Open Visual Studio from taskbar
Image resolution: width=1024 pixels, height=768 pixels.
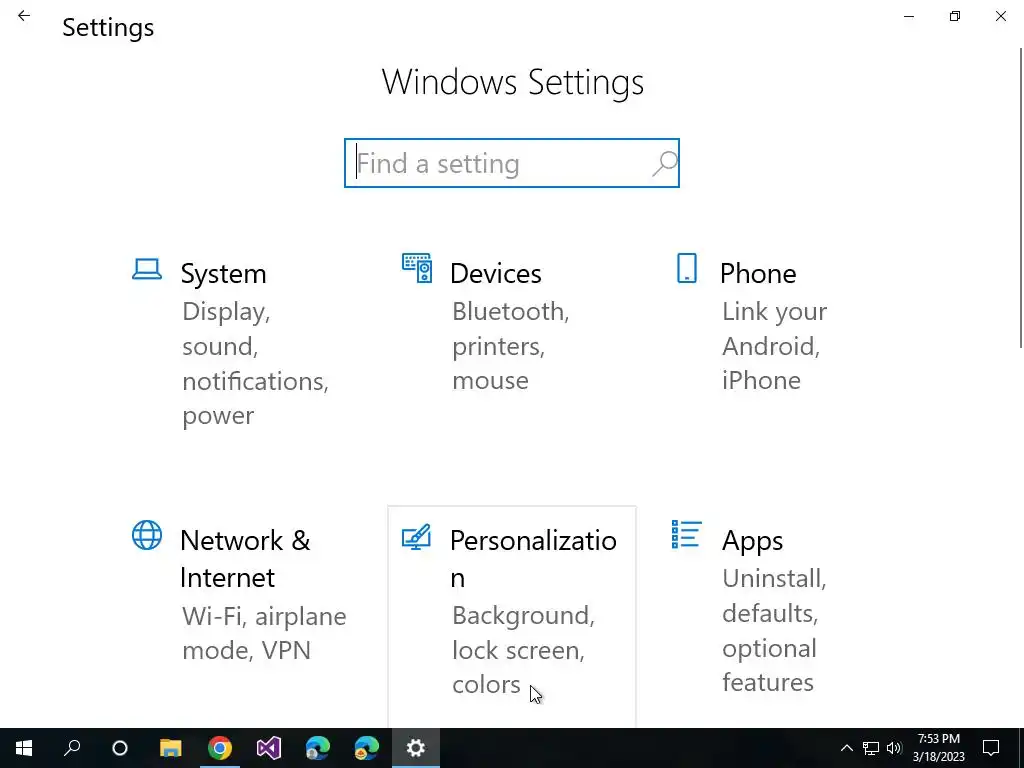click(268, 748)
